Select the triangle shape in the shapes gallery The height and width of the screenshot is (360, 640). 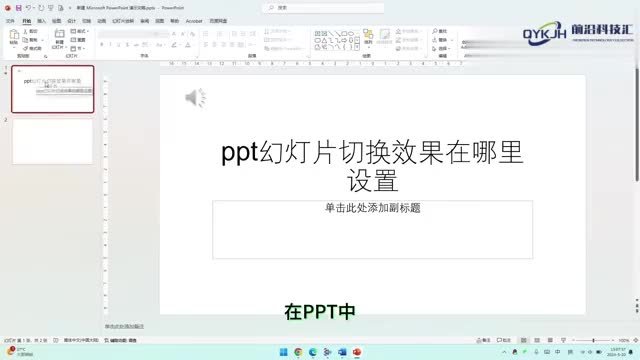point(324,40)
